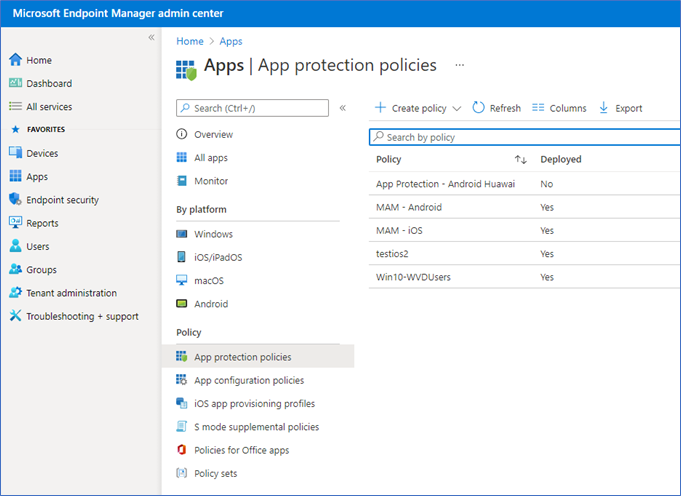Click the Troubleshooting + support tools icon

[16, 316]
